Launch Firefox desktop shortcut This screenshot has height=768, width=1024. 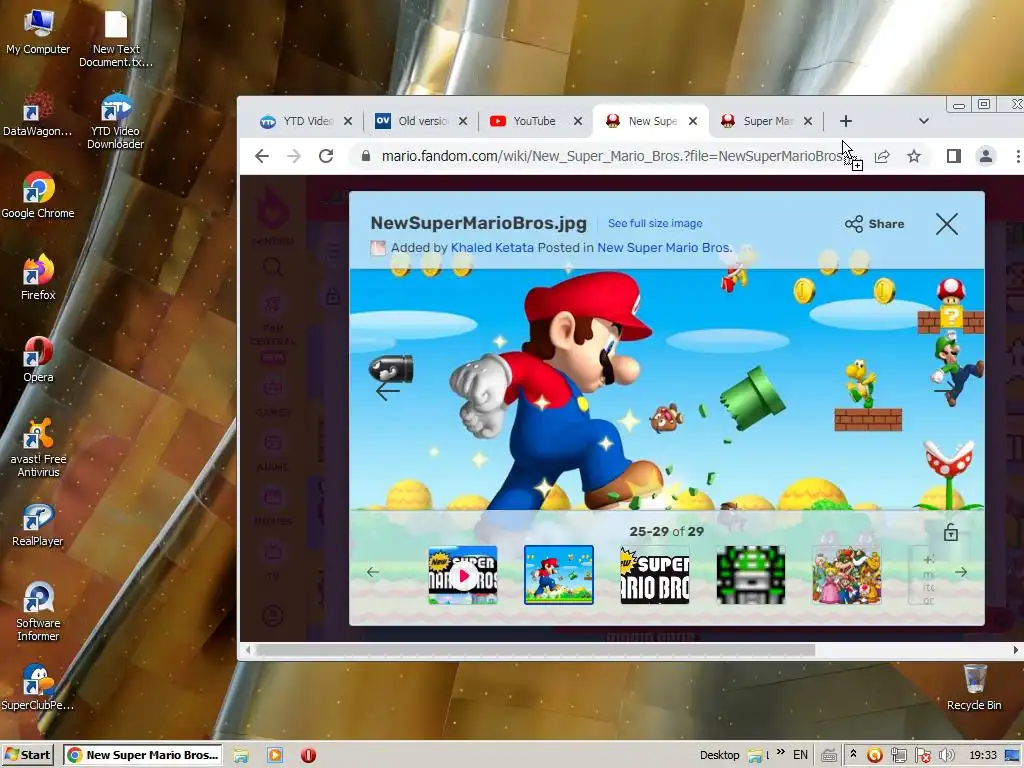click(x=38, y=277)
